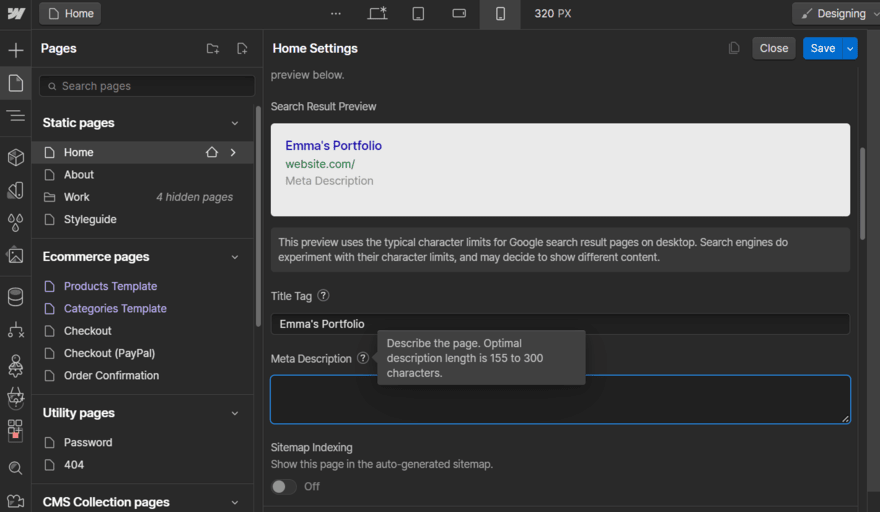Select the Checkout page
The width and height of the screenshot is (880, 512).
pos(88,331)
